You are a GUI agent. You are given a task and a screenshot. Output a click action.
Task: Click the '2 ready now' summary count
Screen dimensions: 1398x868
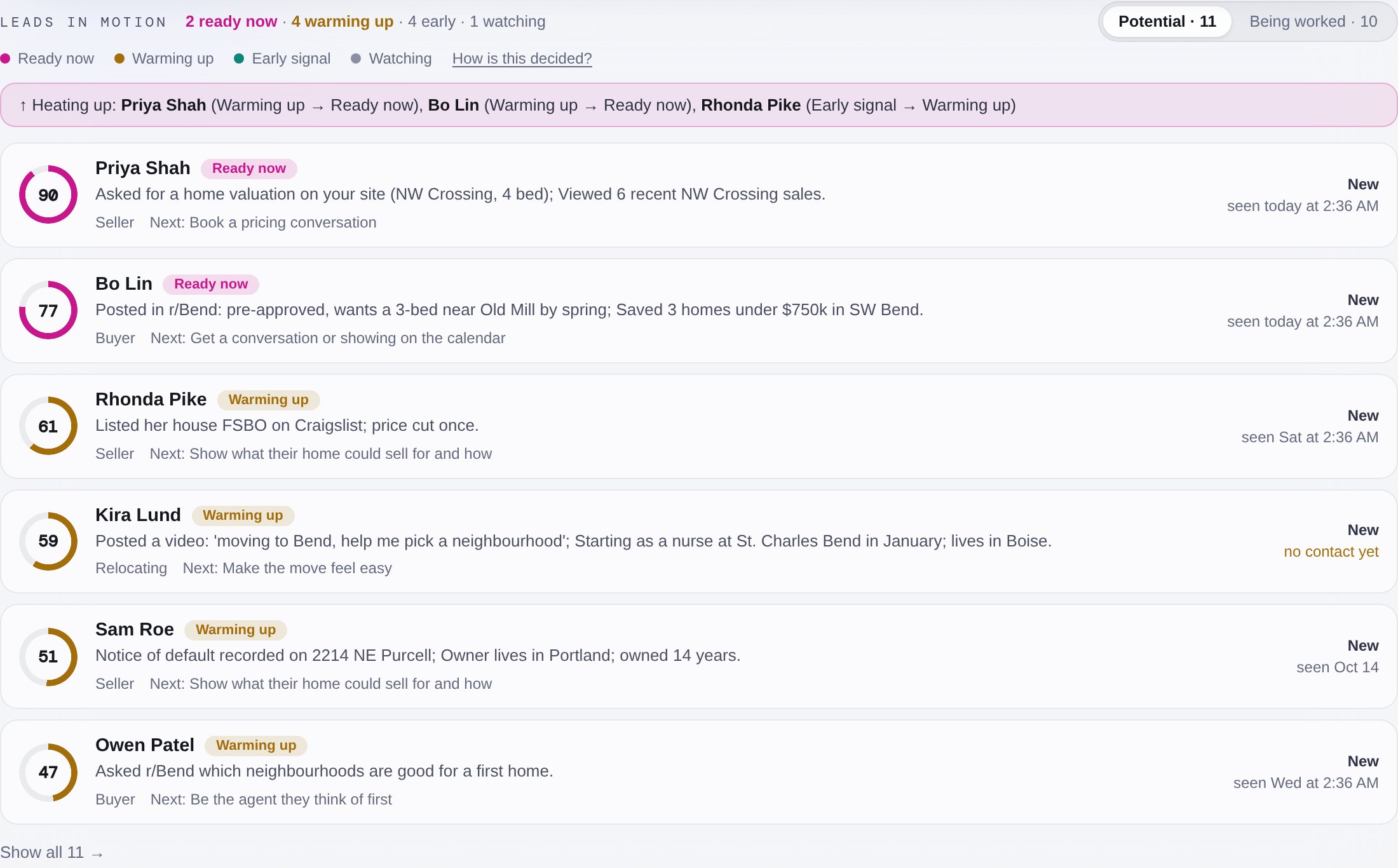click(x=231, y=22)
